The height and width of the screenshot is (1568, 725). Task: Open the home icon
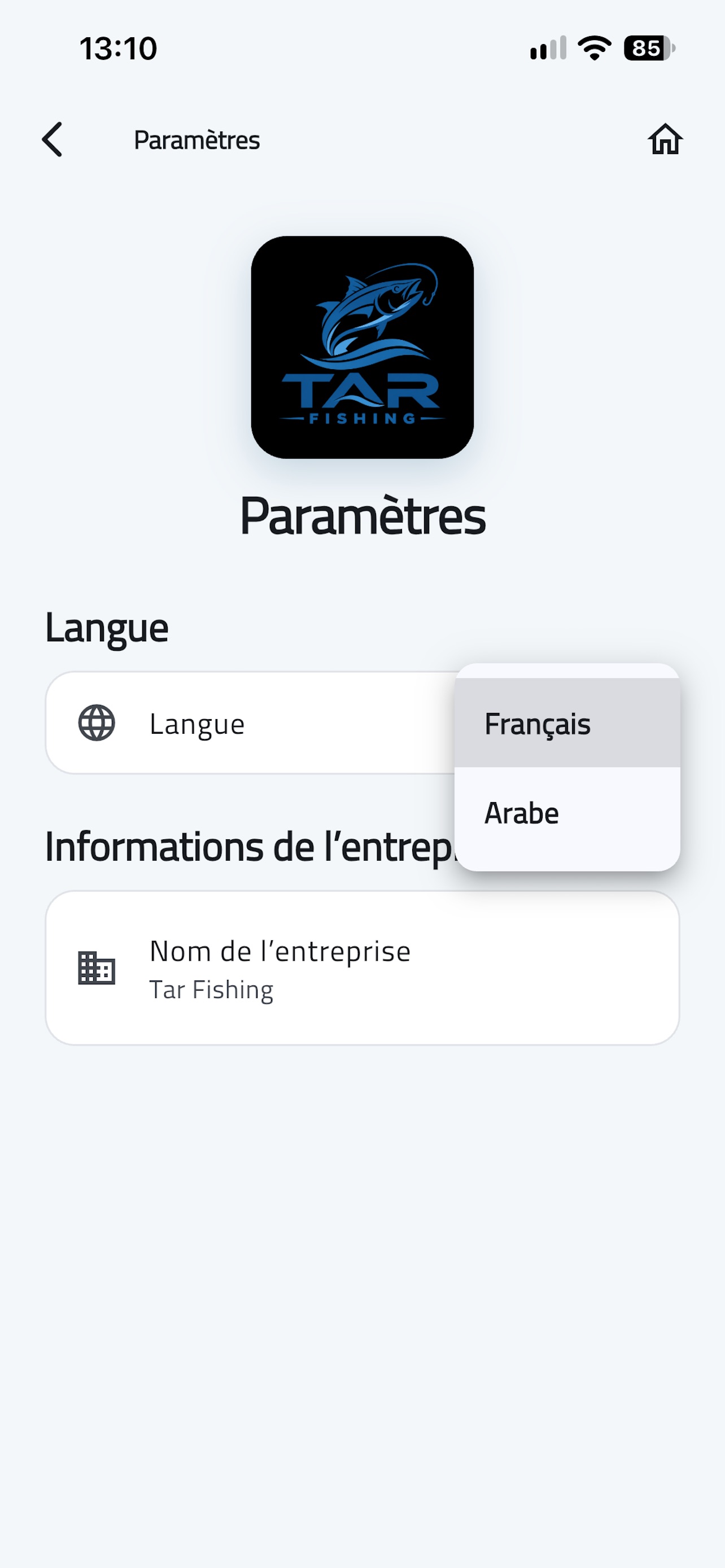pos(665,139)
